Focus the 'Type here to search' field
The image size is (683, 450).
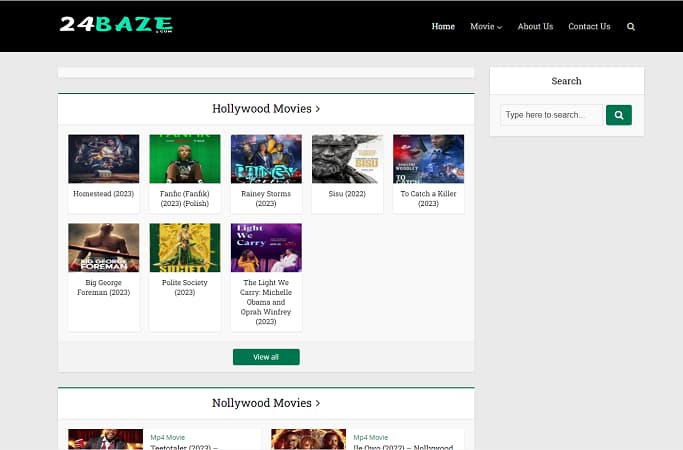(551, 115)
